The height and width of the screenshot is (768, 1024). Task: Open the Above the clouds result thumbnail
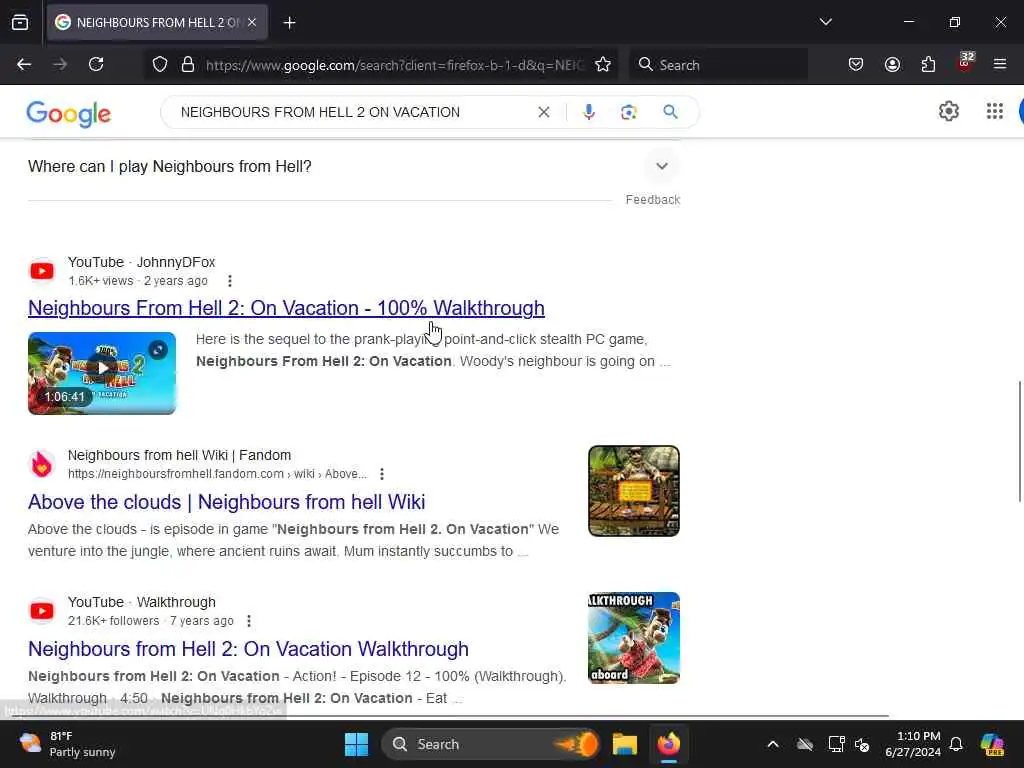point(633,491)
